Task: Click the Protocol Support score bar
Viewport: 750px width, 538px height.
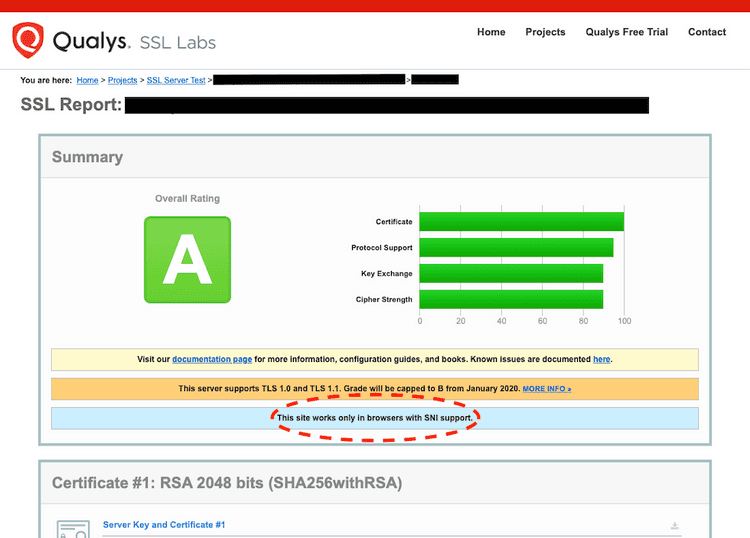Action: coord(516,247)
